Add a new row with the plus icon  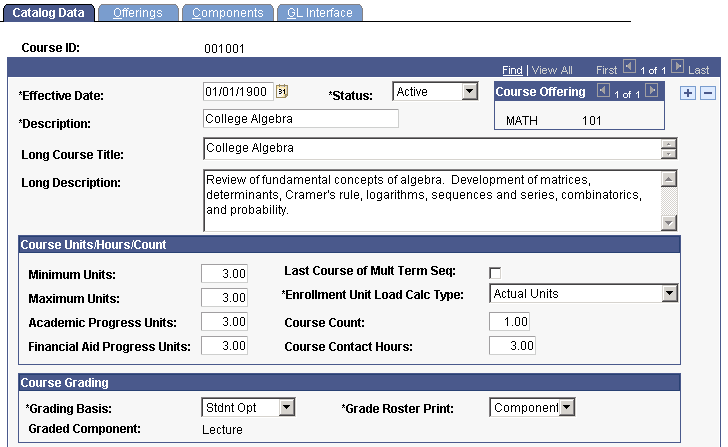pos(688,93)
